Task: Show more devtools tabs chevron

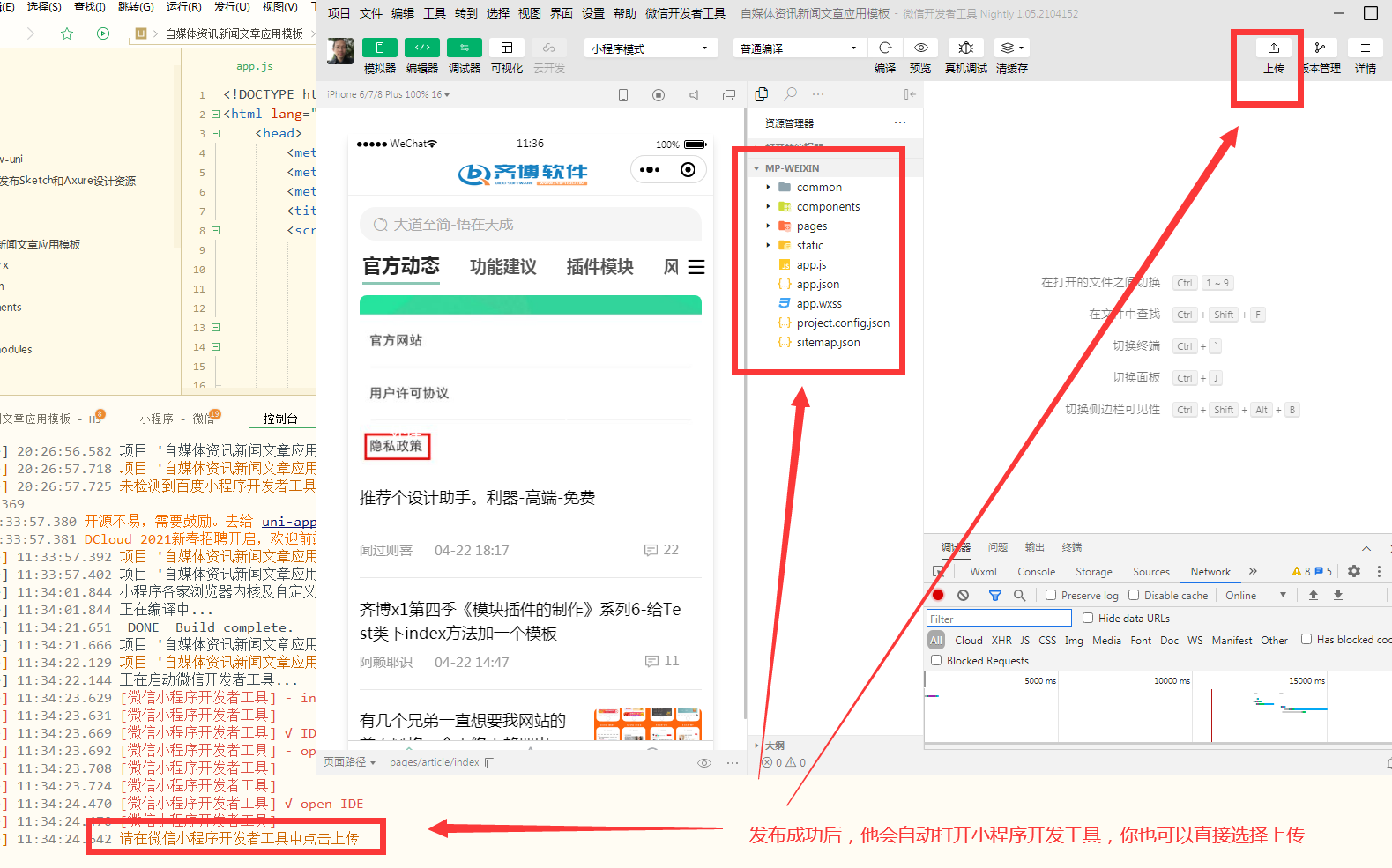Action: tap(1253, 571)
